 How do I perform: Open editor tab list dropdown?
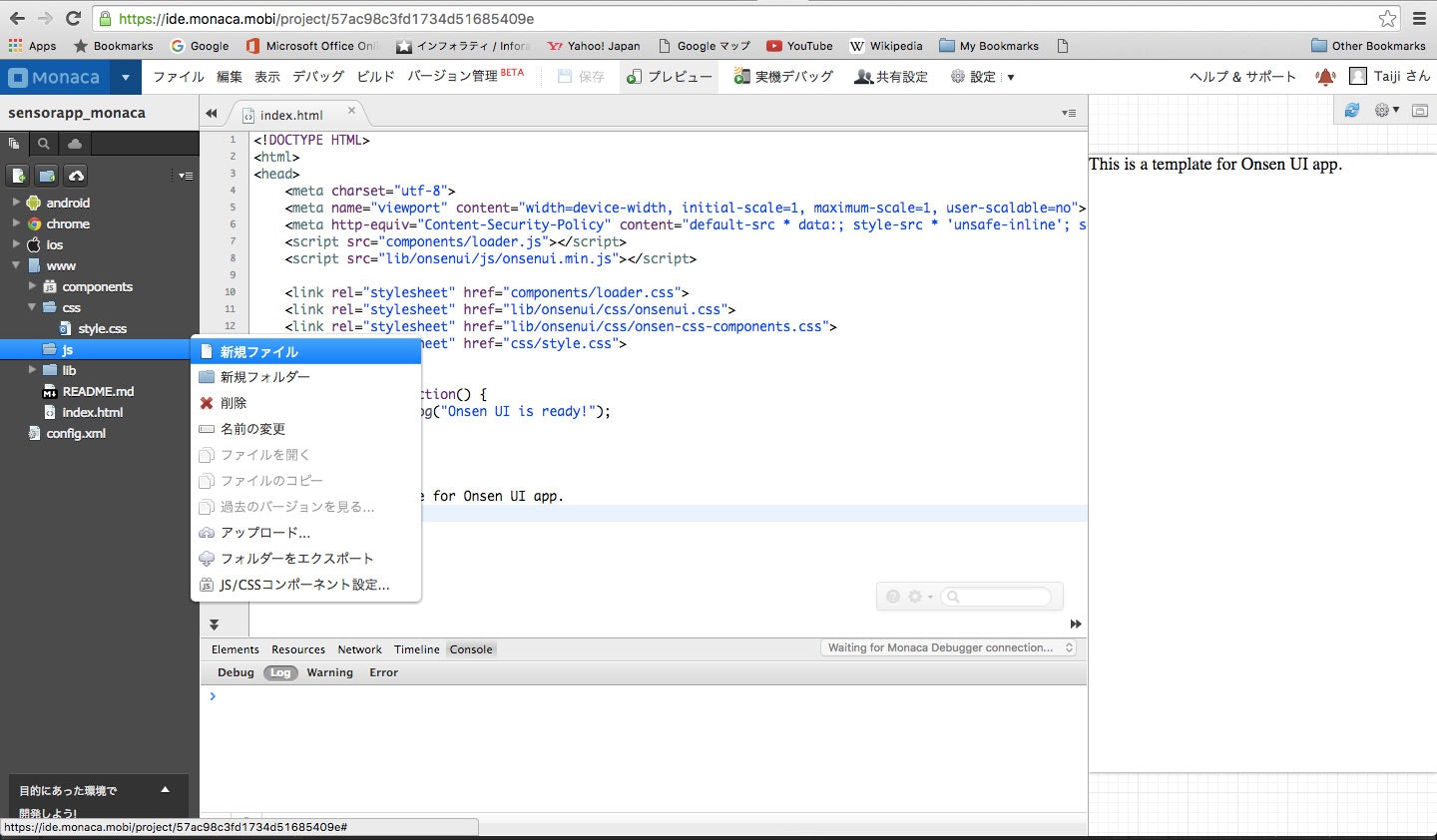pyautogui.click(x=1069, y=114)
